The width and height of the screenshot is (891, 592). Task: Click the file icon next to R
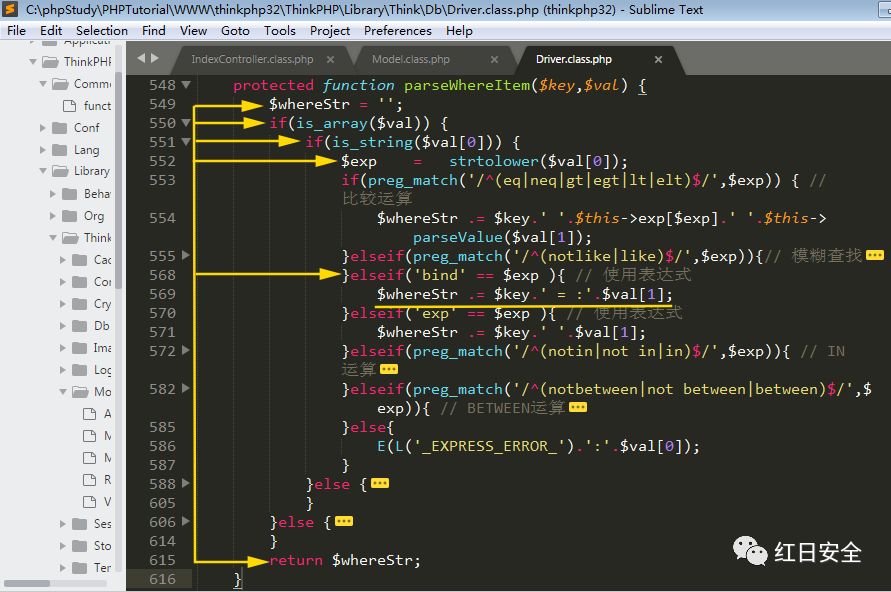[90, 480]
